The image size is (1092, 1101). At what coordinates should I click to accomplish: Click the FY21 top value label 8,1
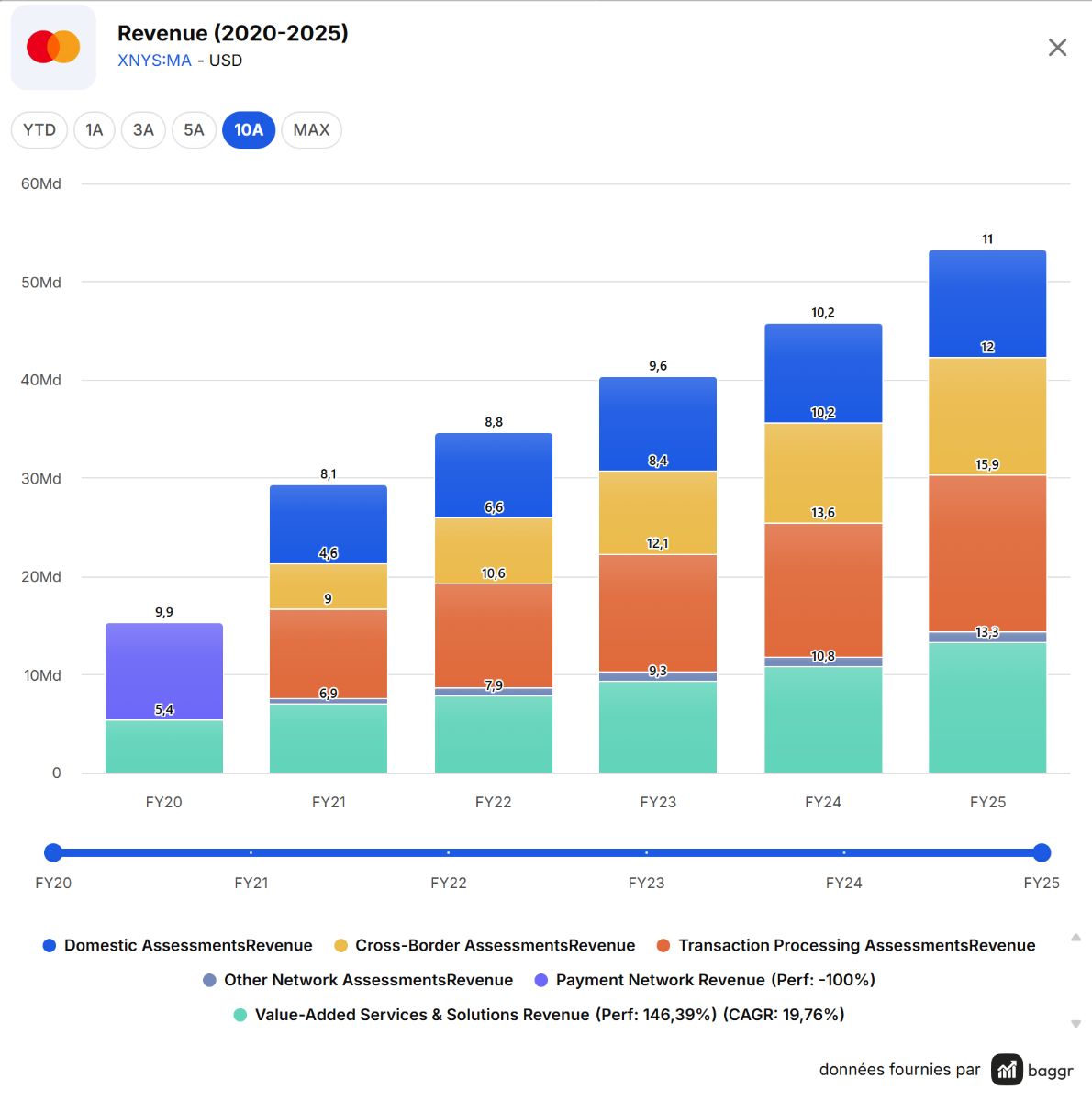click(329, 474)
